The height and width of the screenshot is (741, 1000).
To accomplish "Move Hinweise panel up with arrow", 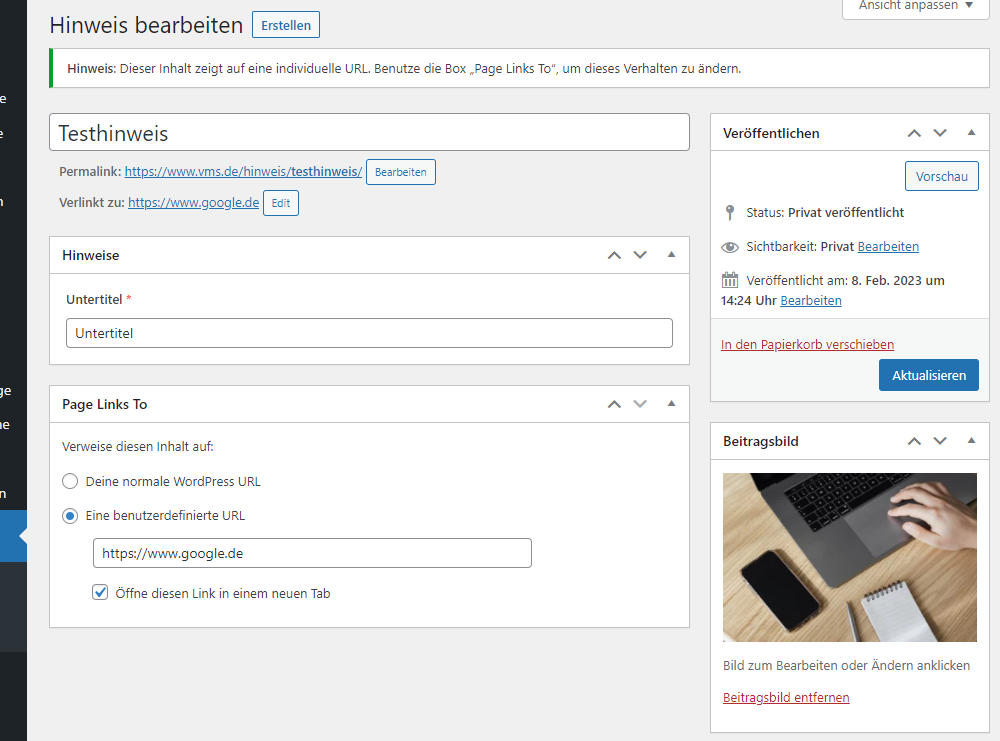I will click(x=614, y=255).
